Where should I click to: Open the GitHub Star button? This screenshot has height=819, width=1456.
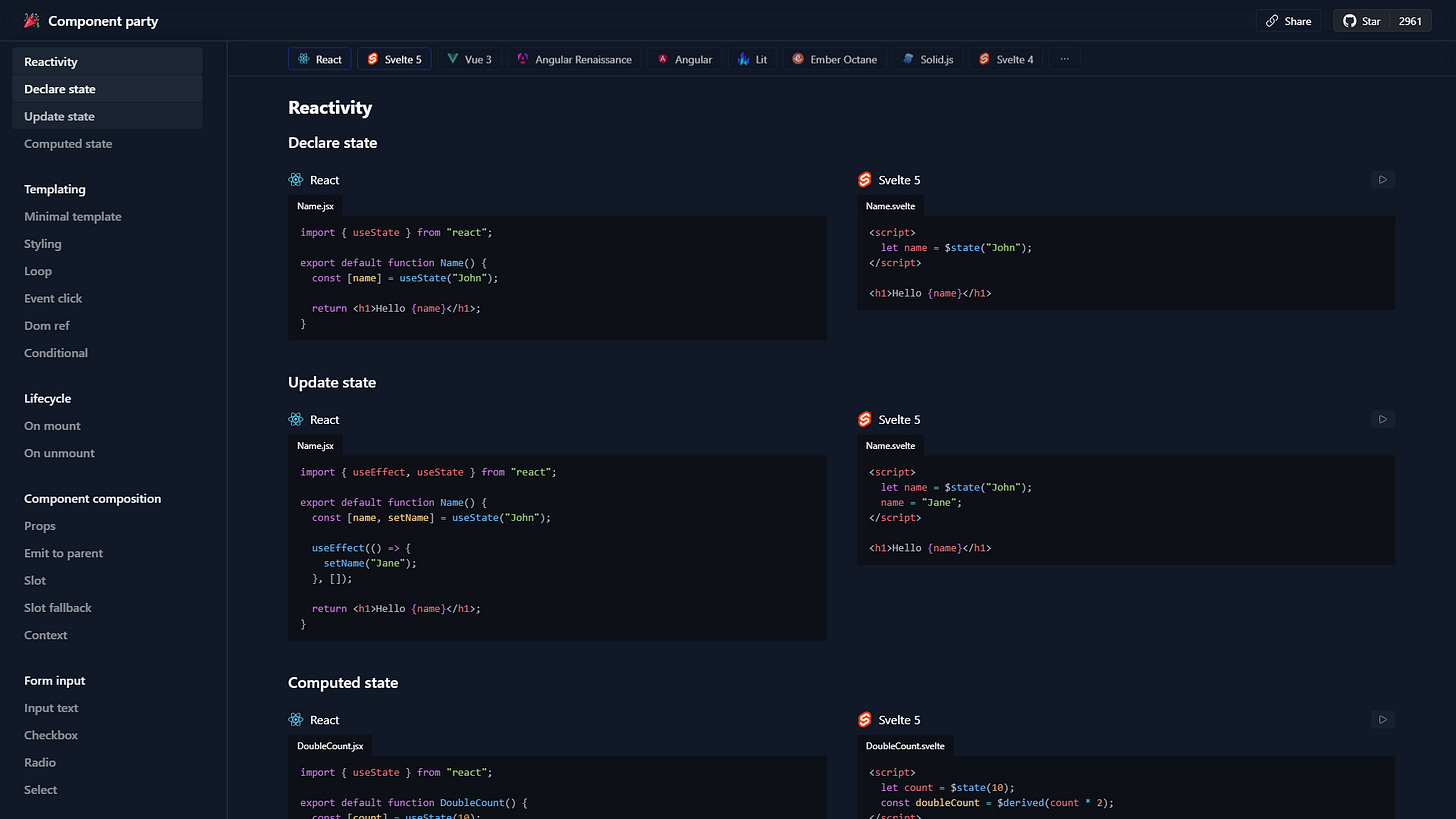[1361, 21]
